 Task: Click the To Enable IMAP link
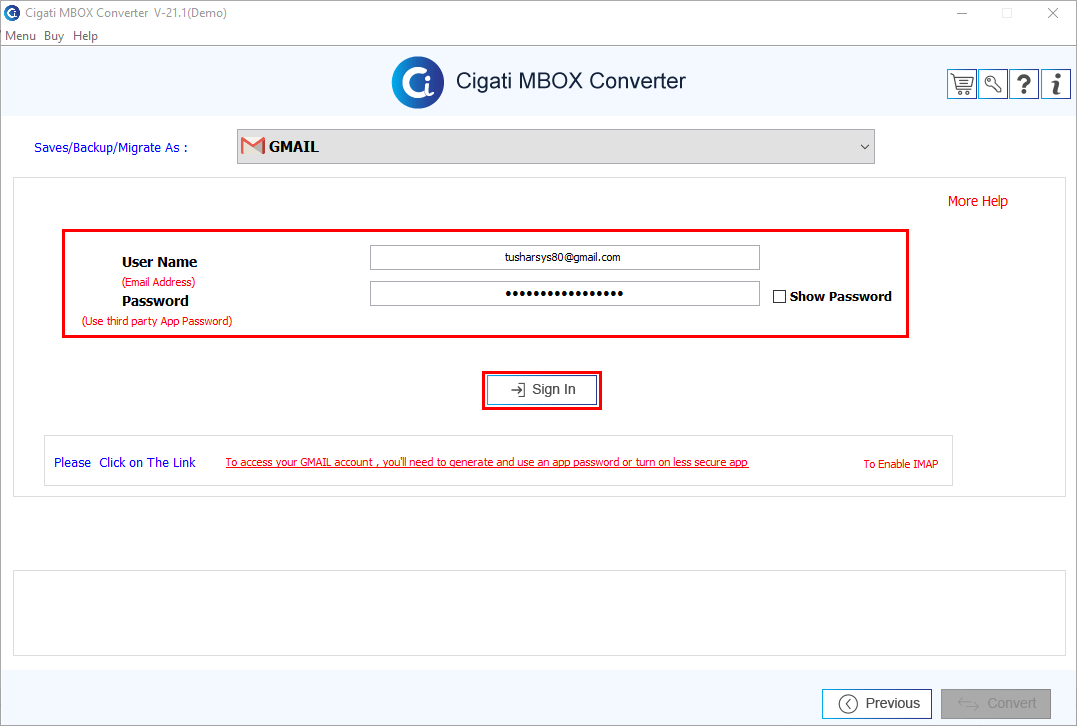900,464
